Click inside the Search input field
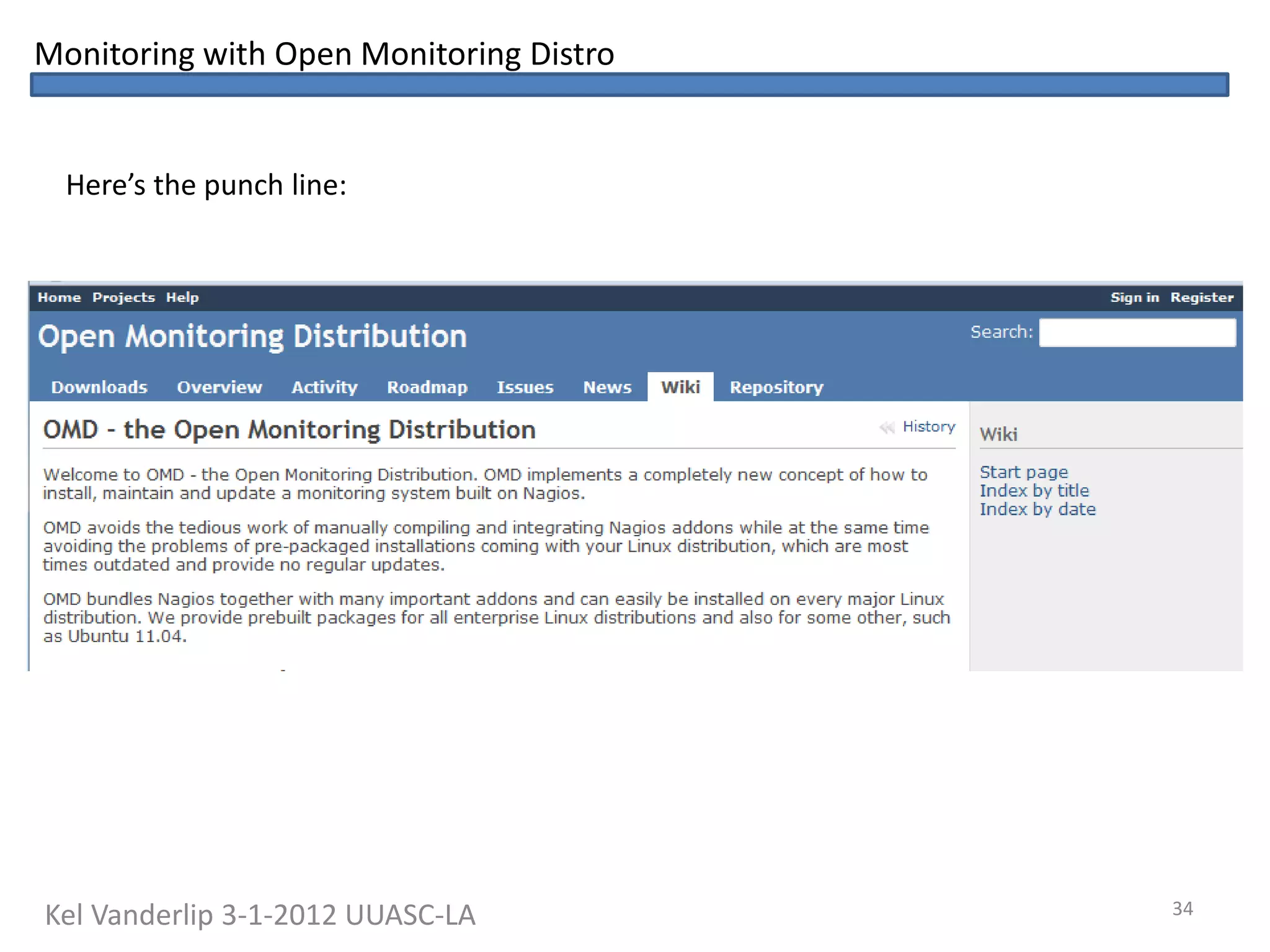 [1137, 333]
